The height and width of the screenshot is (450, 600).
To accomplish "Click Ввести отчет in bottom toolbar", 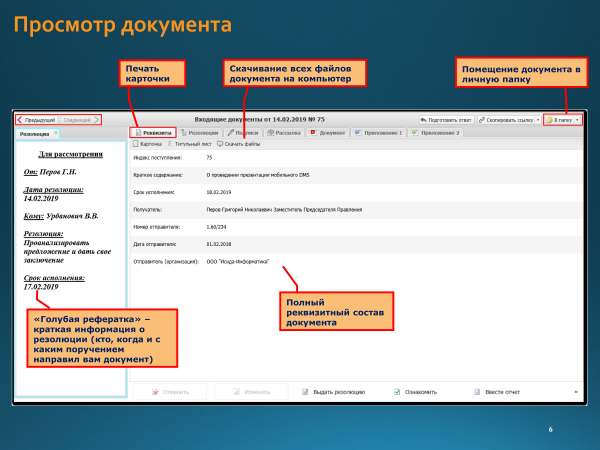I will [x=499, y=392].
